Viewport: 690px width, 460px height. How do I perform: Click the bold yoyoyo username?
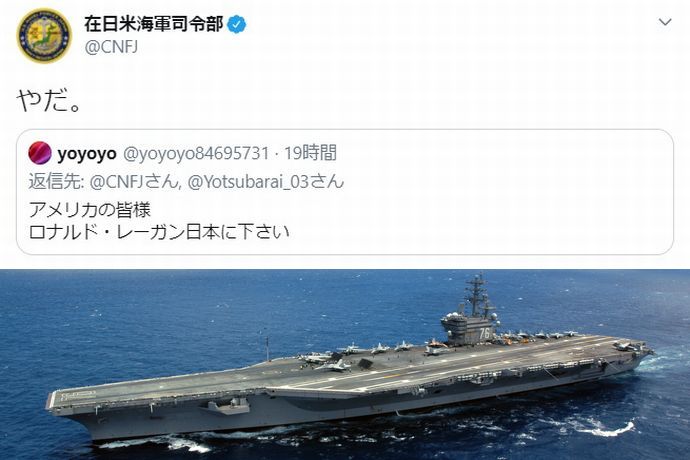click(x=87, y=154)
